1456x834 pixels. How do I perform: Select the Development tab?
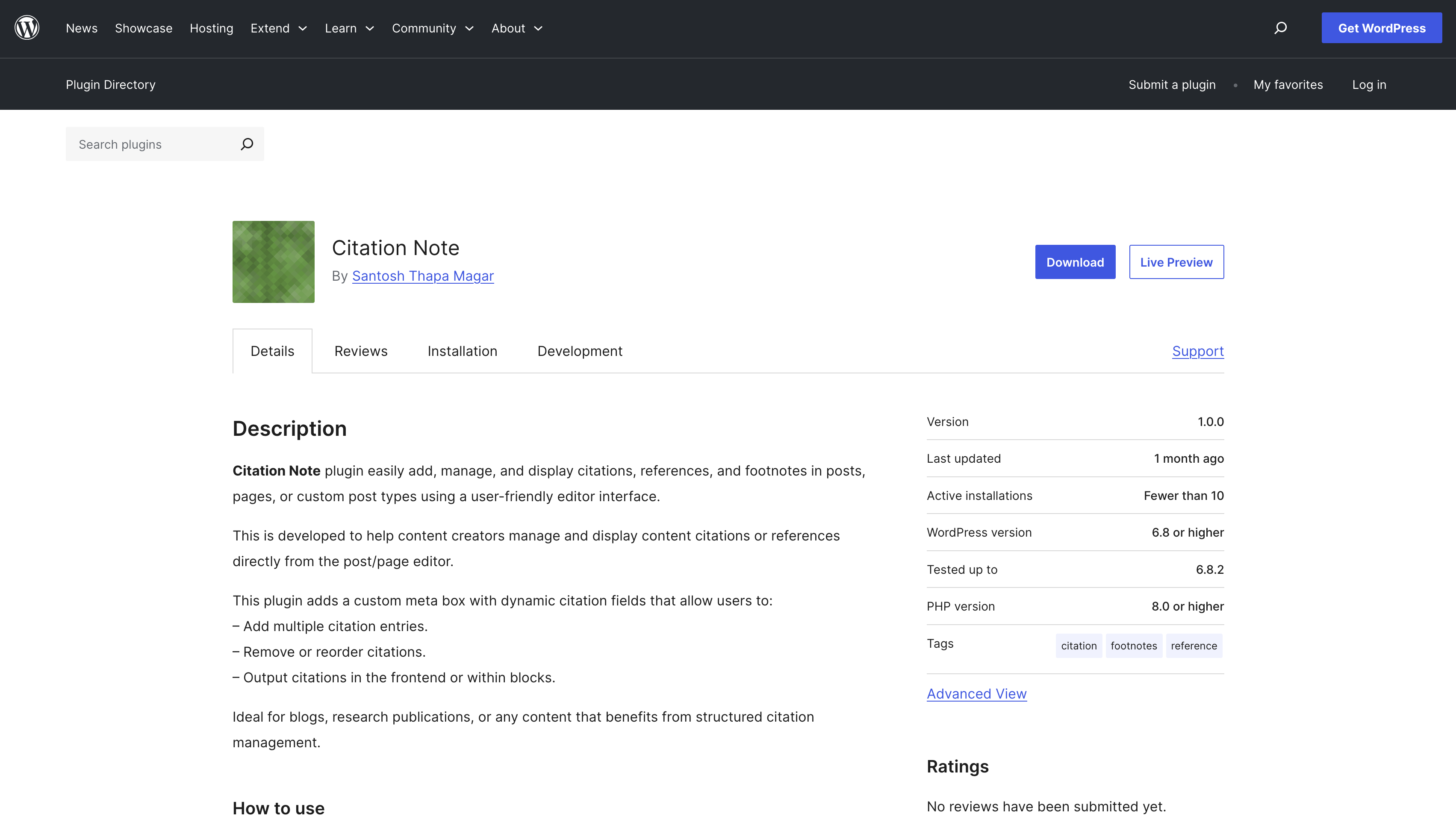coord(579,351)
